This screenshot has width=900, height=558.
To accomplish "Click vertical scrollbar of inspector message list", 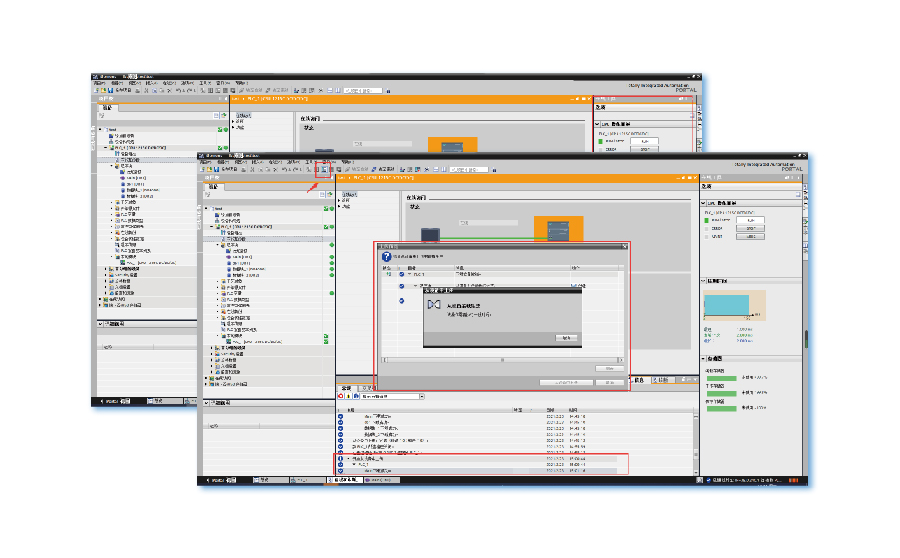I will pos(696,443).
